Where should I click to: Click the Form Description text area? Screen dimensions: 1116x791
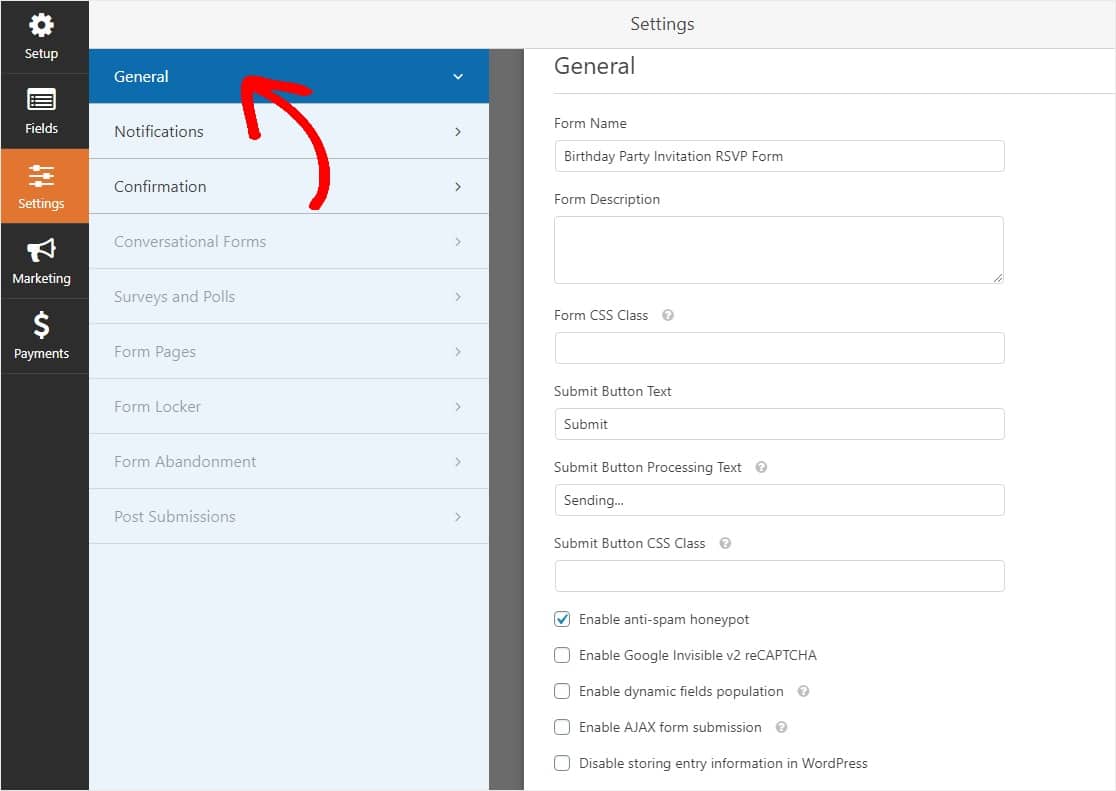click(778, 249)
